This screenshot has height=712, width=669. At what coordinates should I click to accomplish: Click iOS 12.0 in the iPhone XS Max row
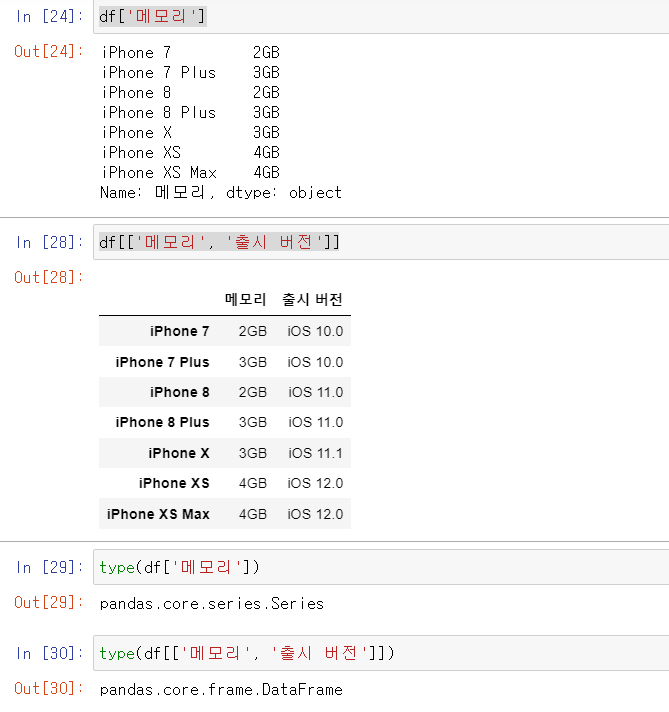[315, 514]
